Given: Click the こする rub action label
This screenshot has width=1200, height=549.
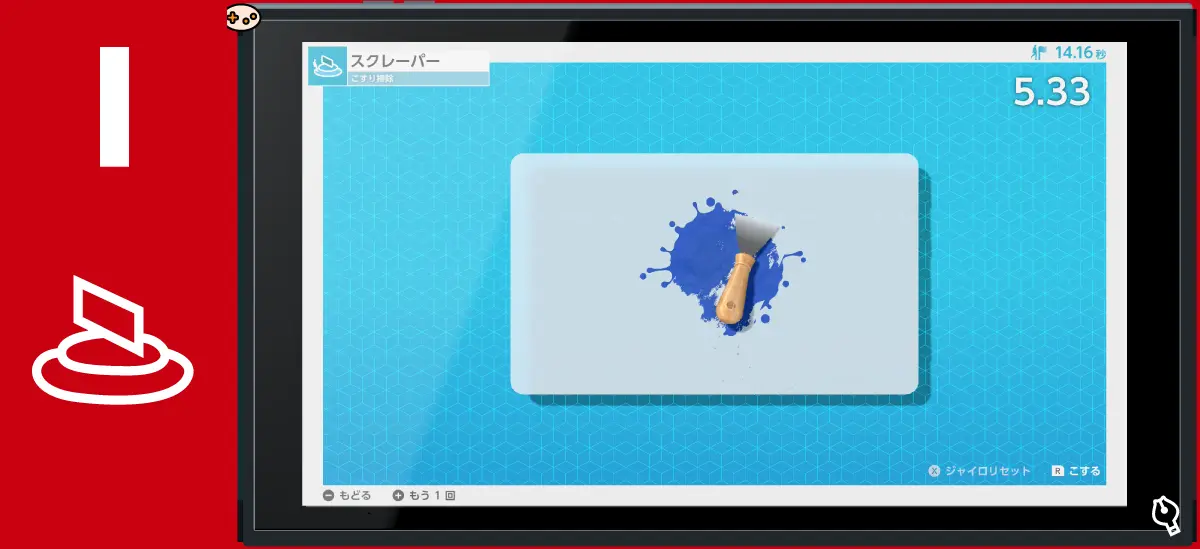Looking at the screenshot, I should pyautogui.click(x=1084, y=471).
